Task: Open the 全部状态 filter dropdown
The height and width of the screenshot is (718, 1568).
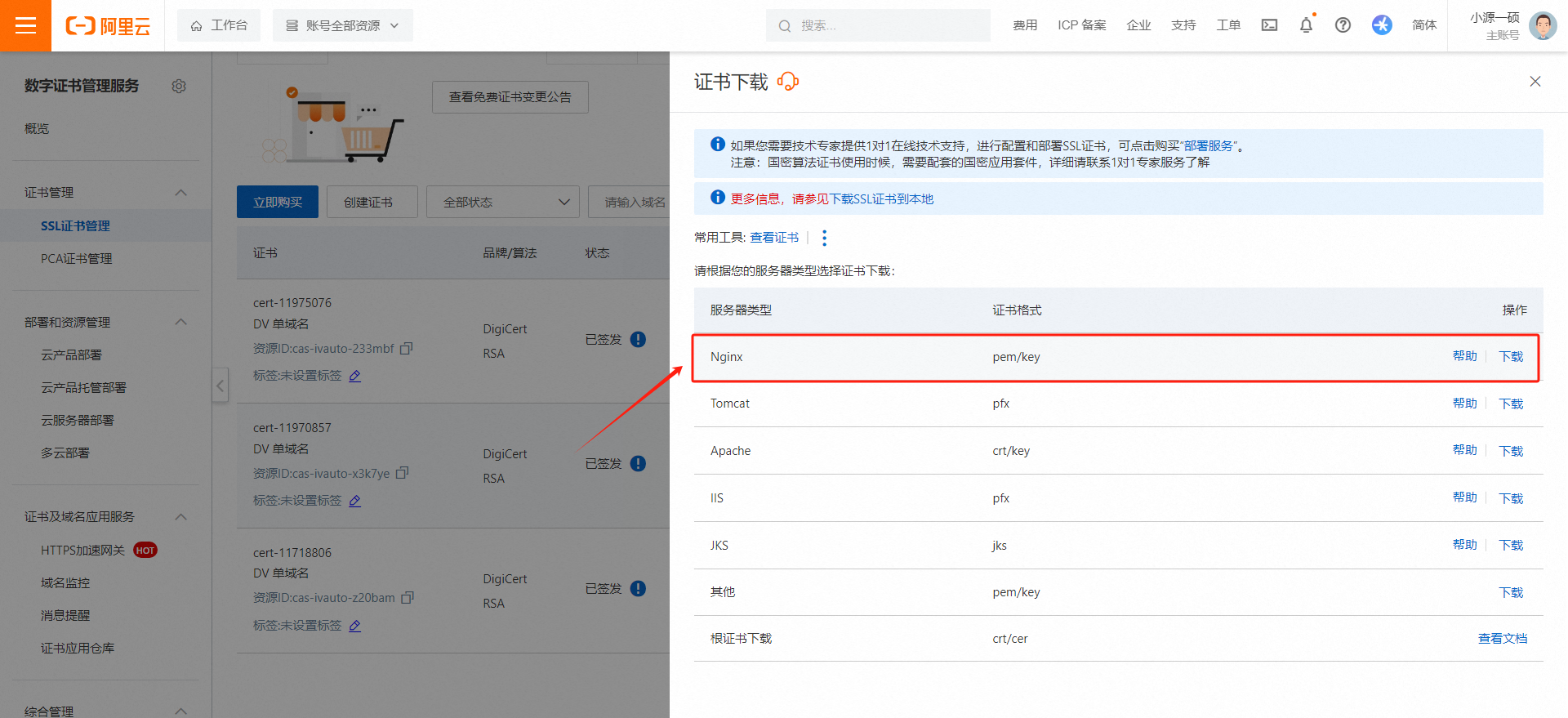Action: coord(503,202)
